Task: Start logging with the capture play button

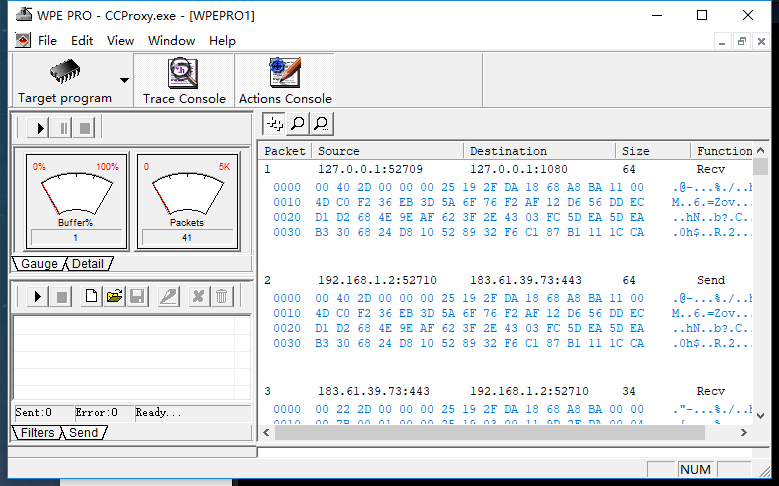Action: (39, 128)
